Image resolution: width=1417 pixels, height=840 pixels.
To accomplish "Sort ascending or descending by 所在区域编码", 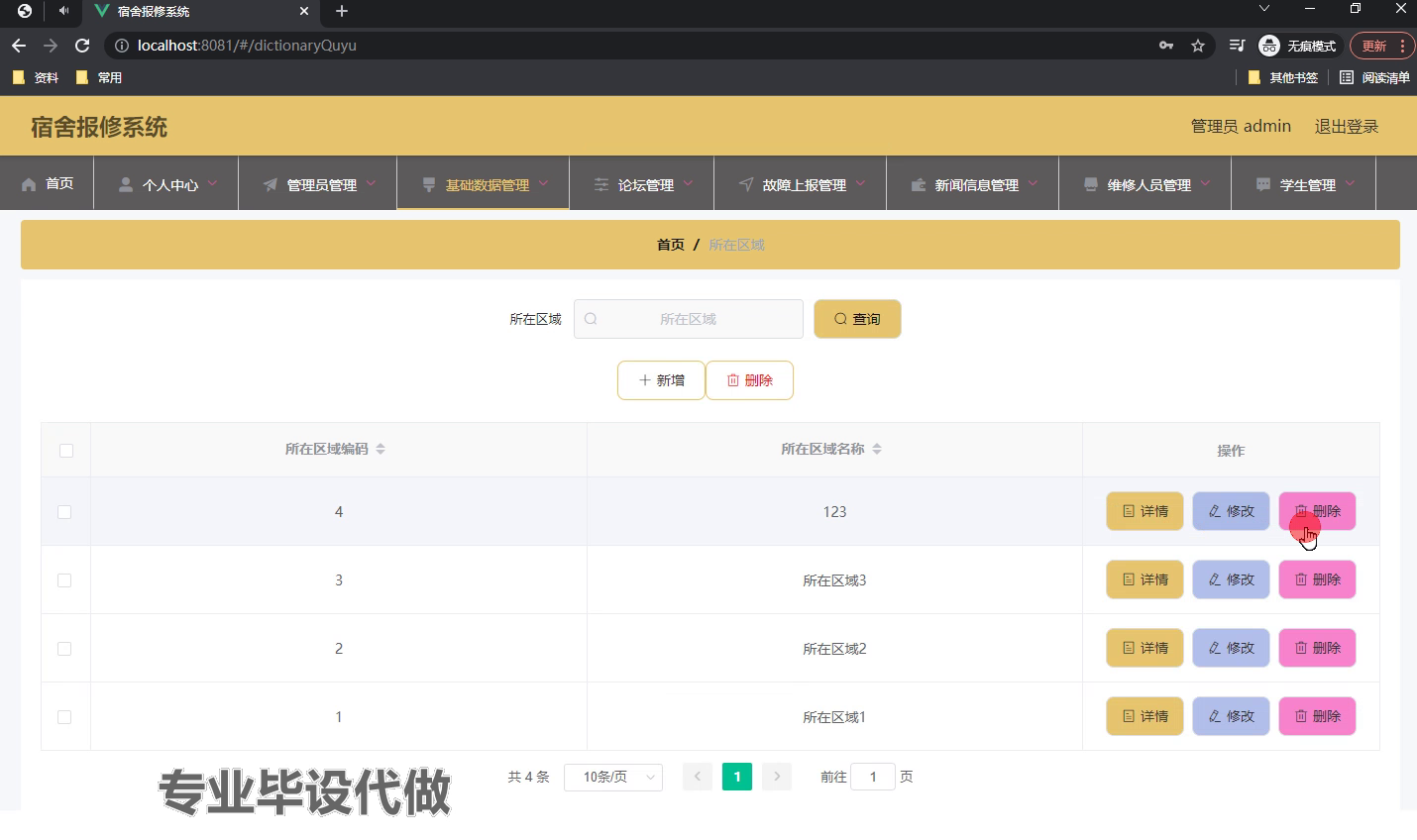I will (x=381, y=449).
